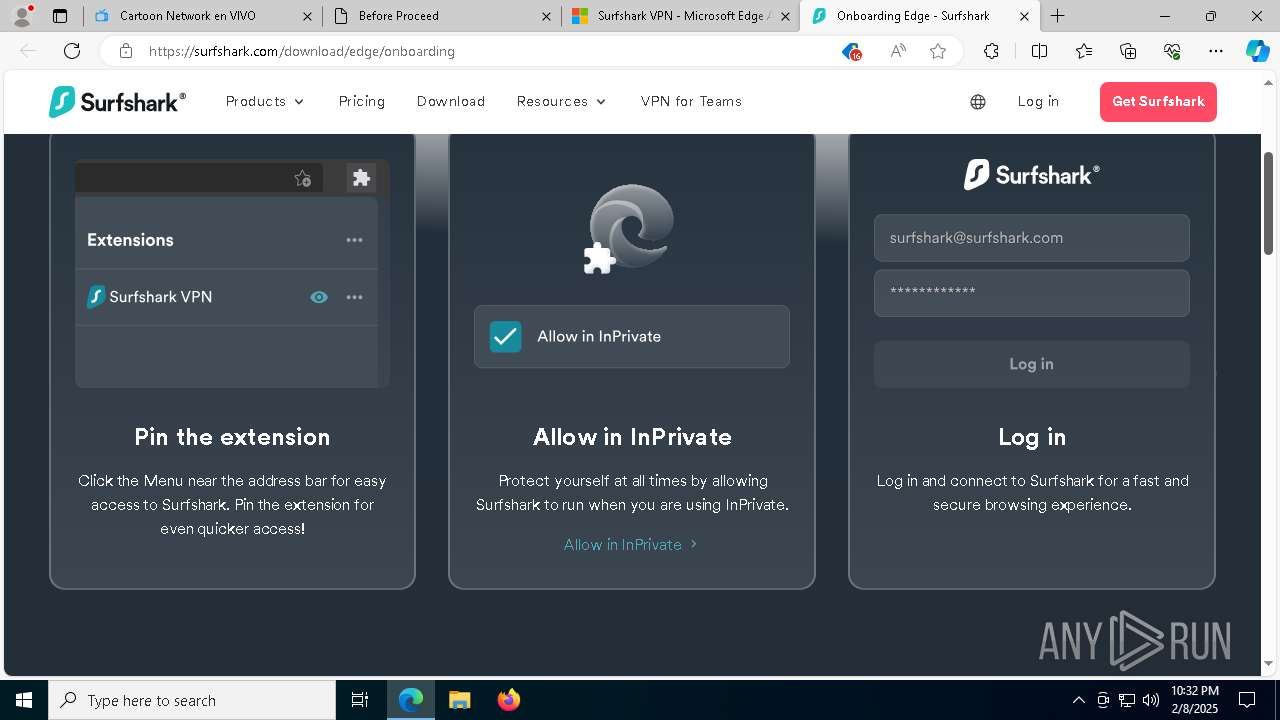The image size is (1280, 720).
Task: Toggle the Allow in InPrivate checkbox
Action: click(x=505, y=336)
